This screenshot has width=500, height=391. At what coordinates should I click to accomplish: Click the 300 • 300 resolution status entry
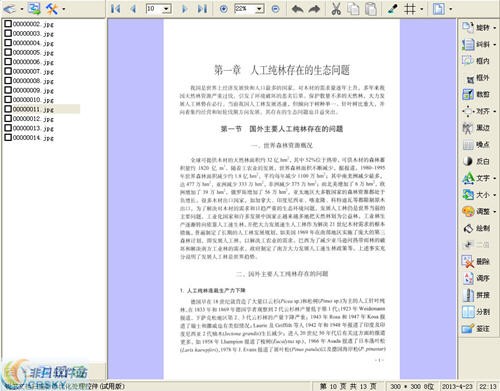412,386
